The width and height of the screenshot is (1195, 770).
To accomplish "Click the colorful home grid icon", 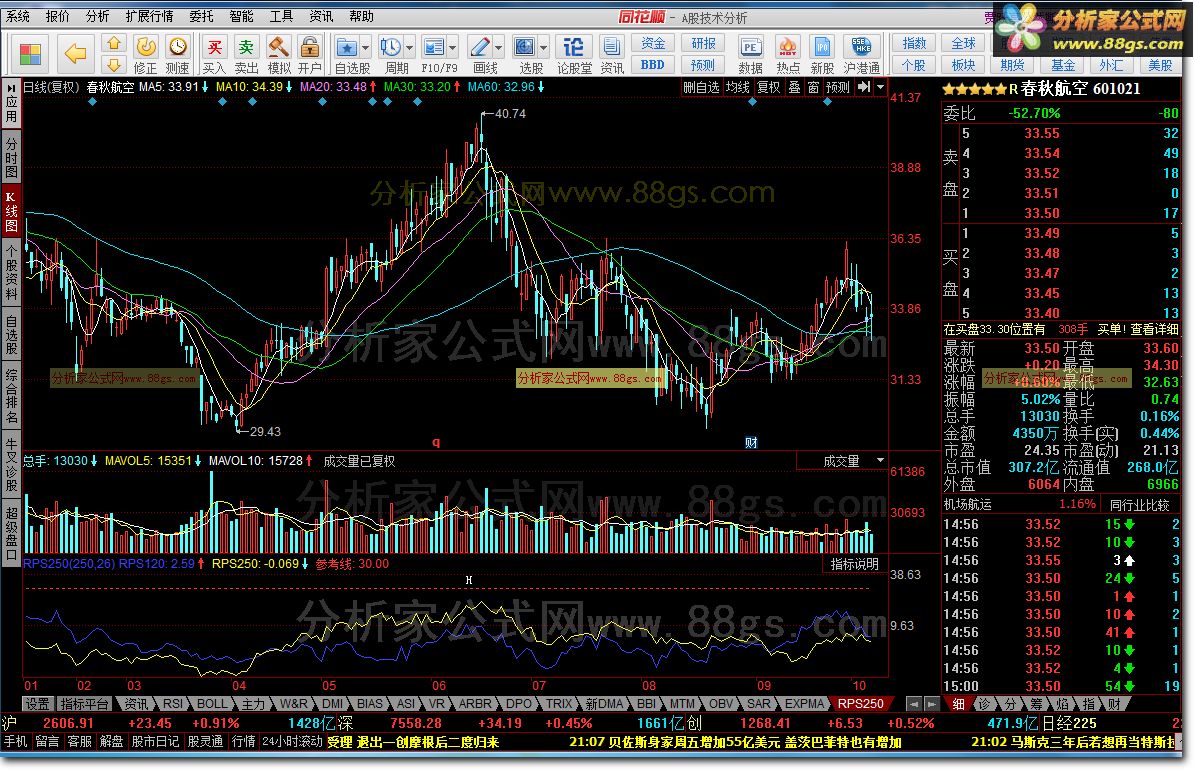I will 30,54.
